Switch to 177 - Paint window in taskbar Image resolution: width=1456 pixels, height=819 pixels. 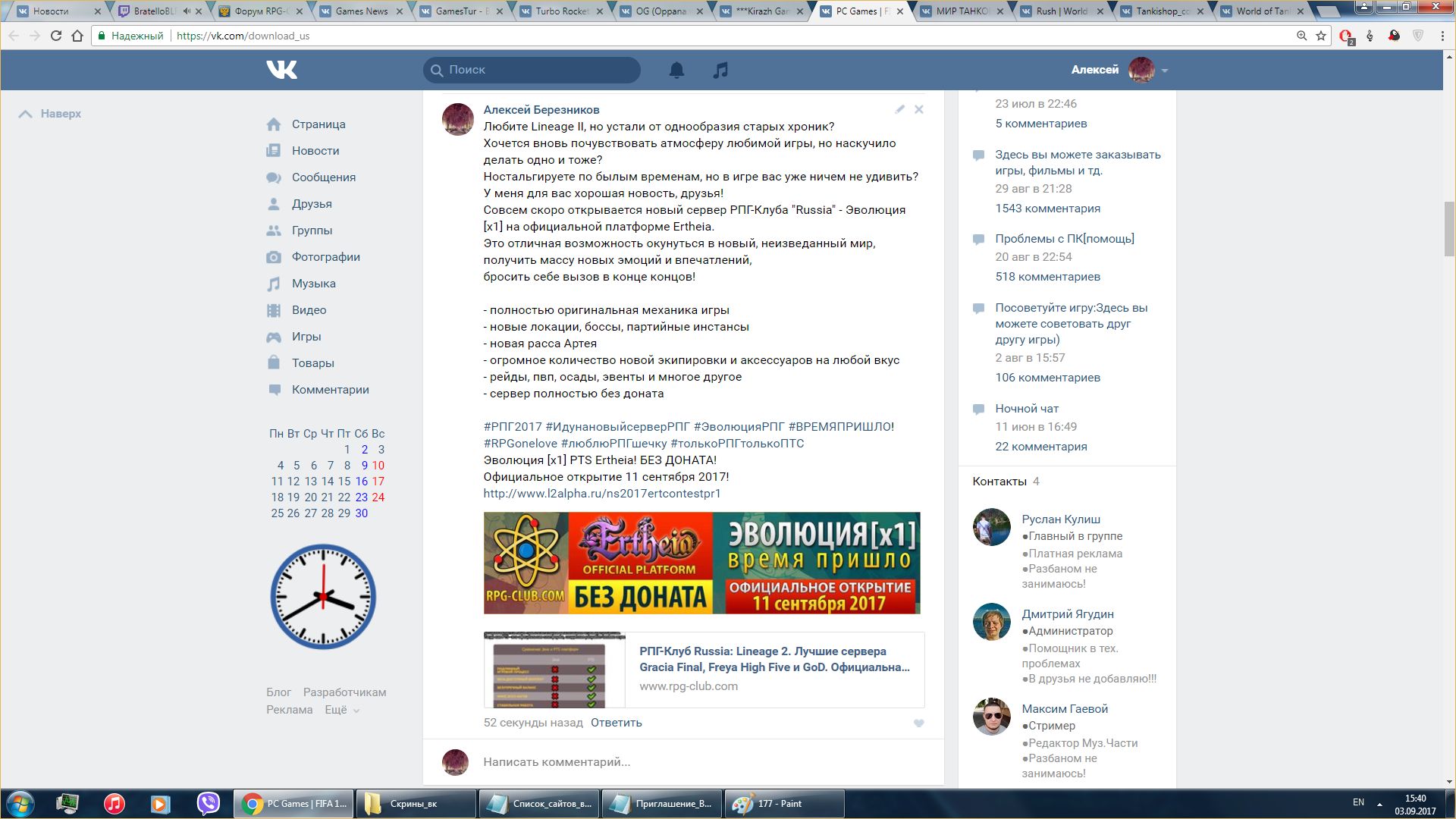784,804
